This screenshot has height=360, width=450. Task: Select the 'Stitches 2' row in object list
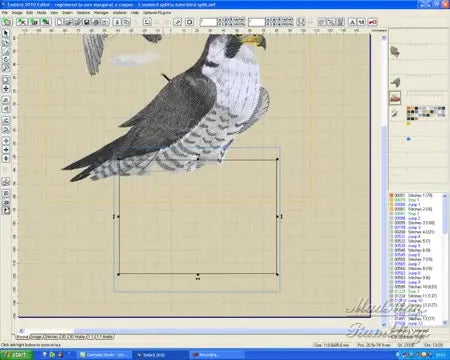pos(416,209)
